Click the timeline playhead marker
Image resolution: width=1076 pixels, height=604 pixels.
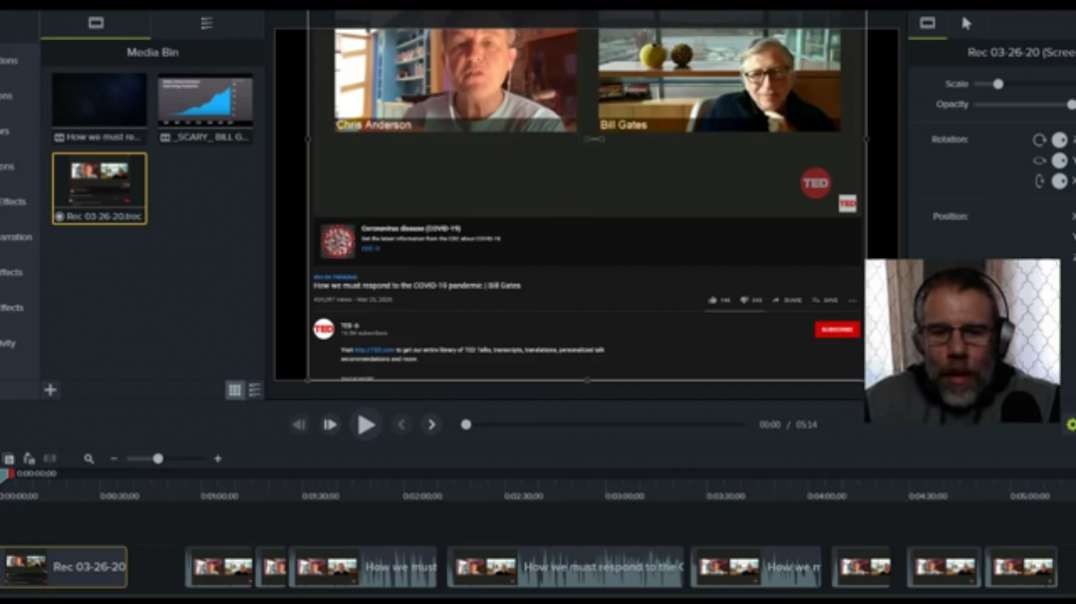pos(6,474)
